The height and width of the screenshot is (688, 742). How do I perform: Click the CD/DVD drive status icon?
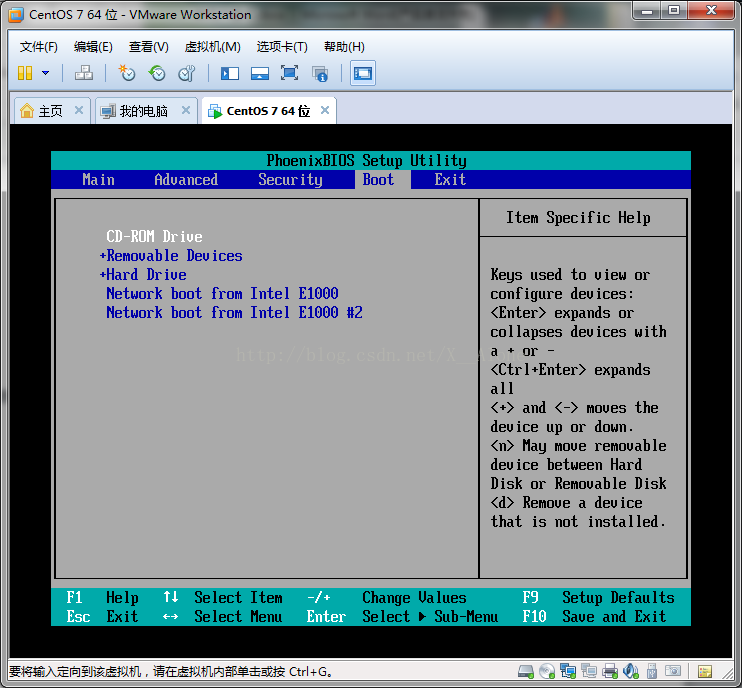pyautogui.click(x=547, y=671)
